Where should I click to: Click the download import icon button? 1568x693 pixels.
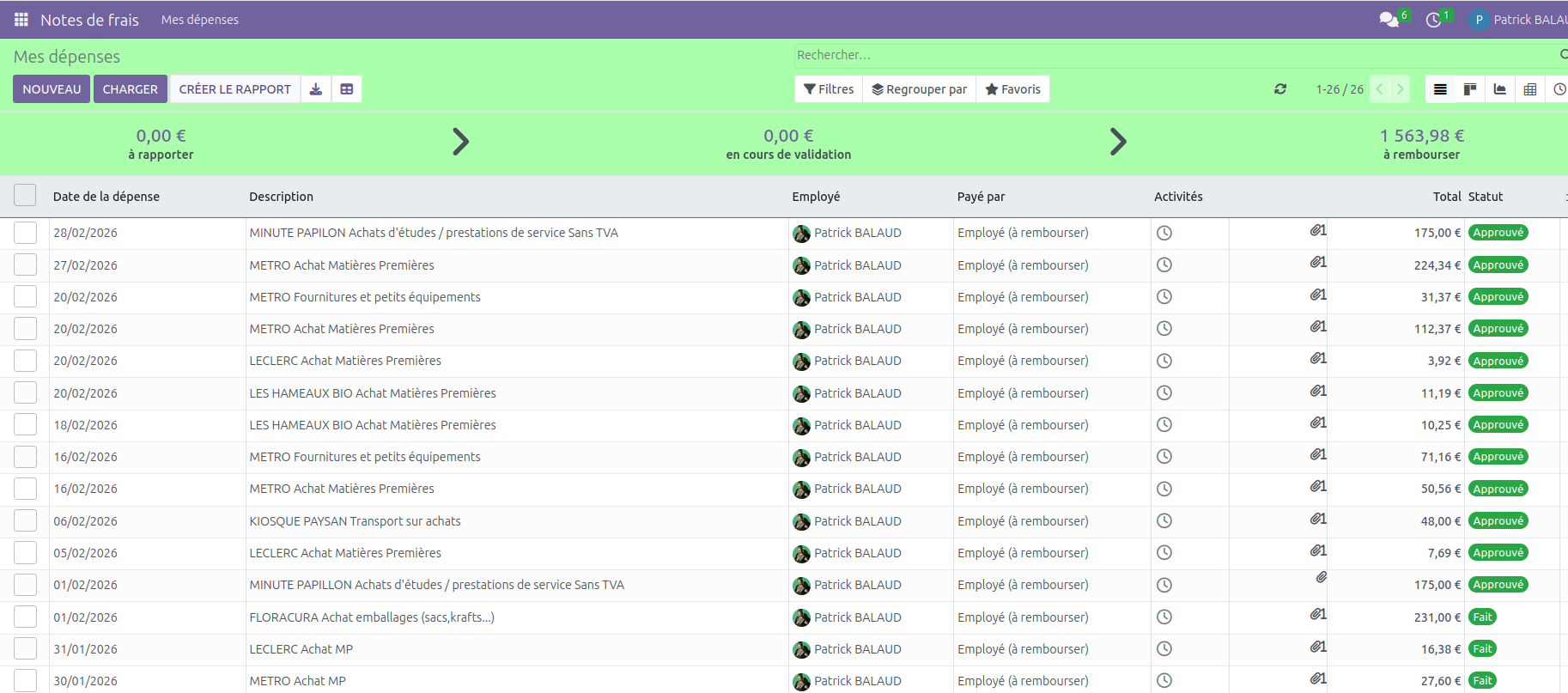(316, 89)
